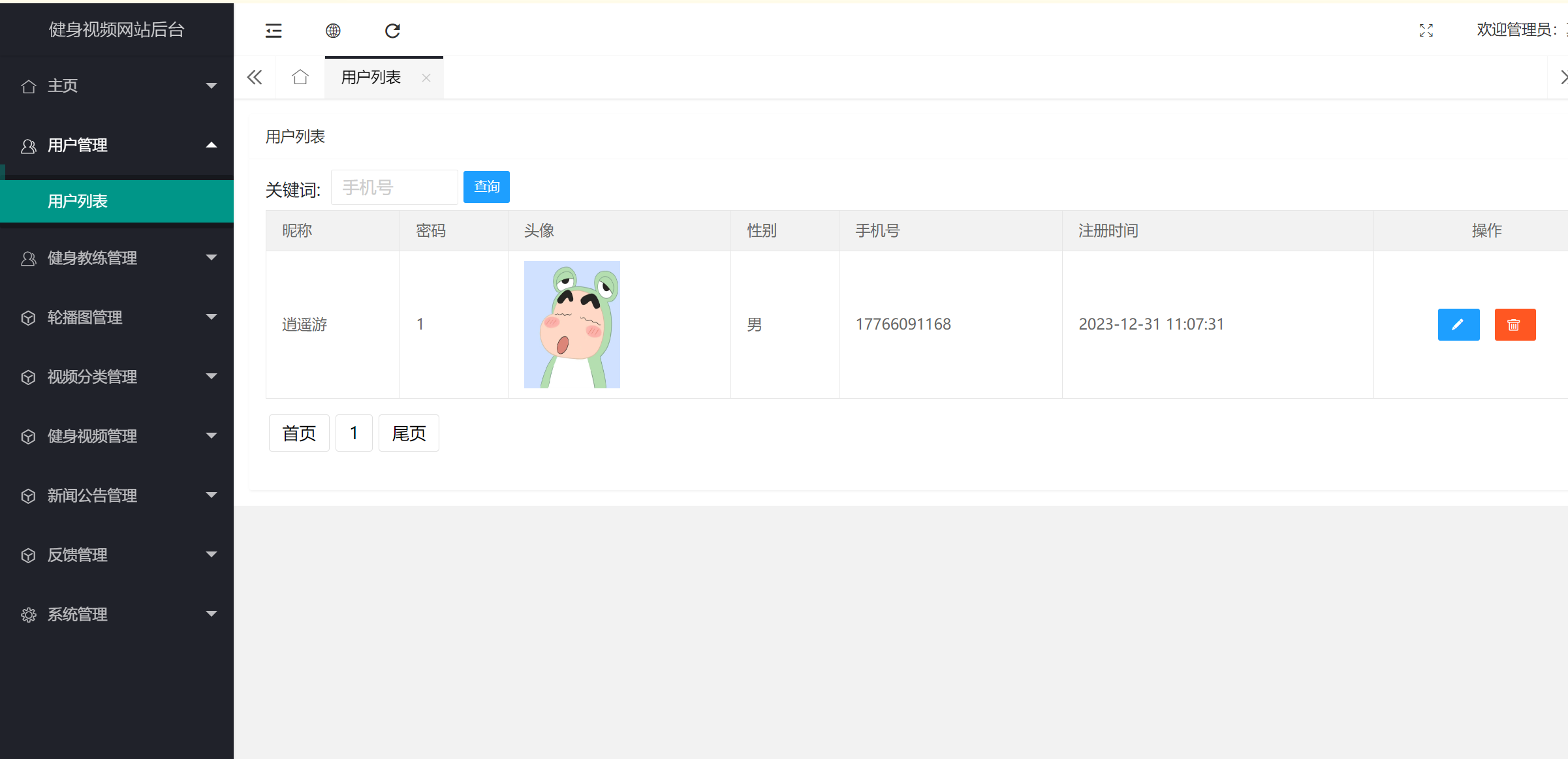The height and width of the screenshot is (759, 1568).
Task: Open the website globe icon
Action: [x=333, y=31]
